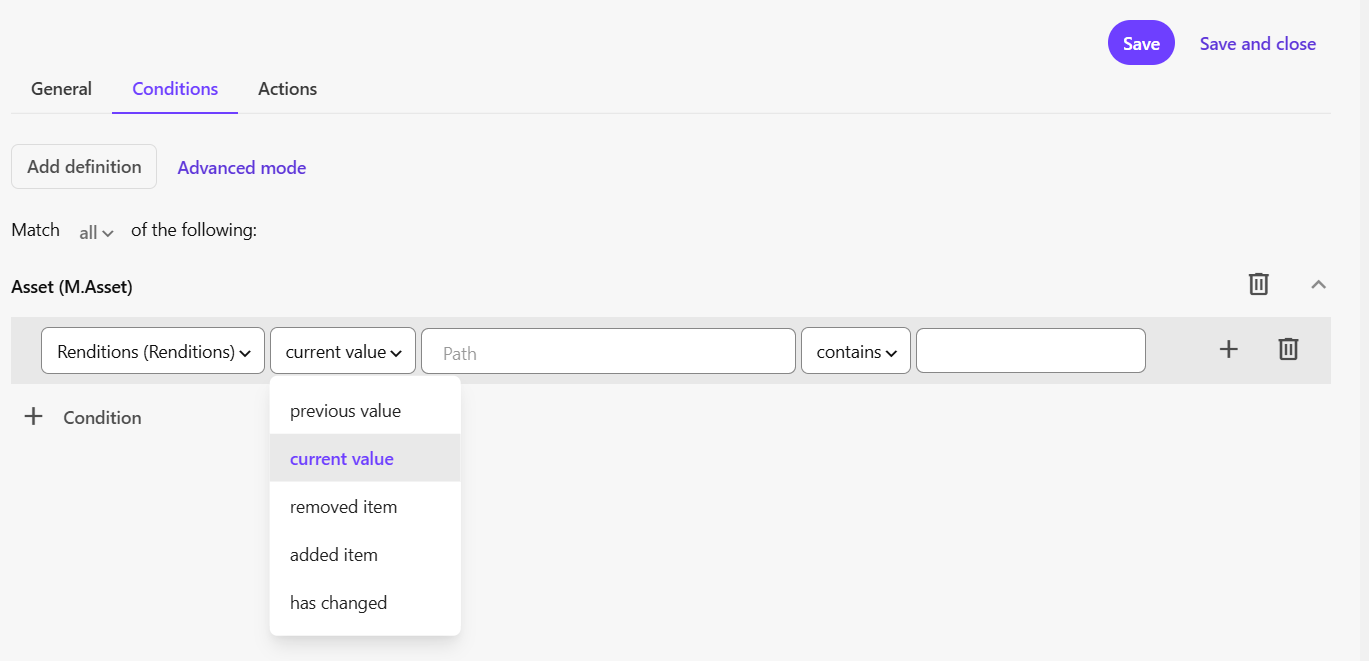Delete the Asset (M.Asset) definition
1369x661 pixels.
tap(1258, 285)
